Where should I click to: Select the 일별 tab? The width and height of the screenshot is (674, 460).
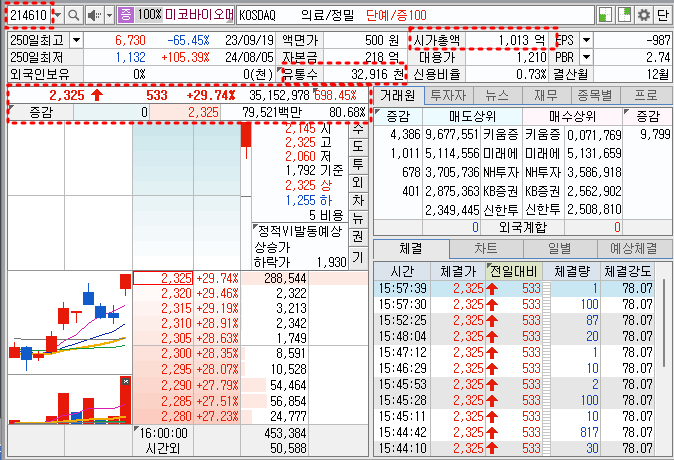coord(560,248)
